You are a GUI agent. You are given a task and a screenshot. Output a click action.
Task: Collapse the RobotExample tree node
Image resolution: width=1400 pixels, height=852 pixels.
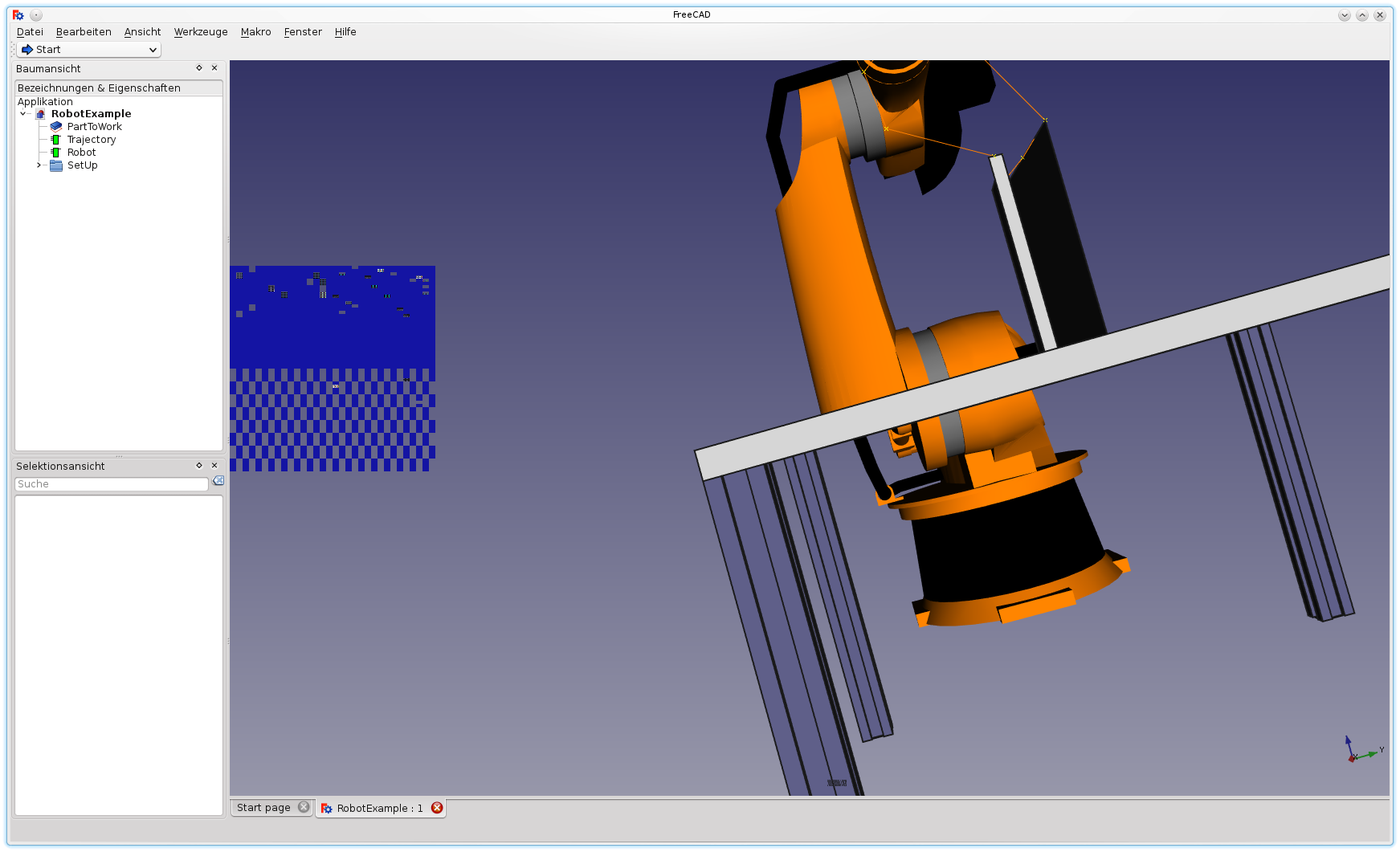click(x=23, y=114)
